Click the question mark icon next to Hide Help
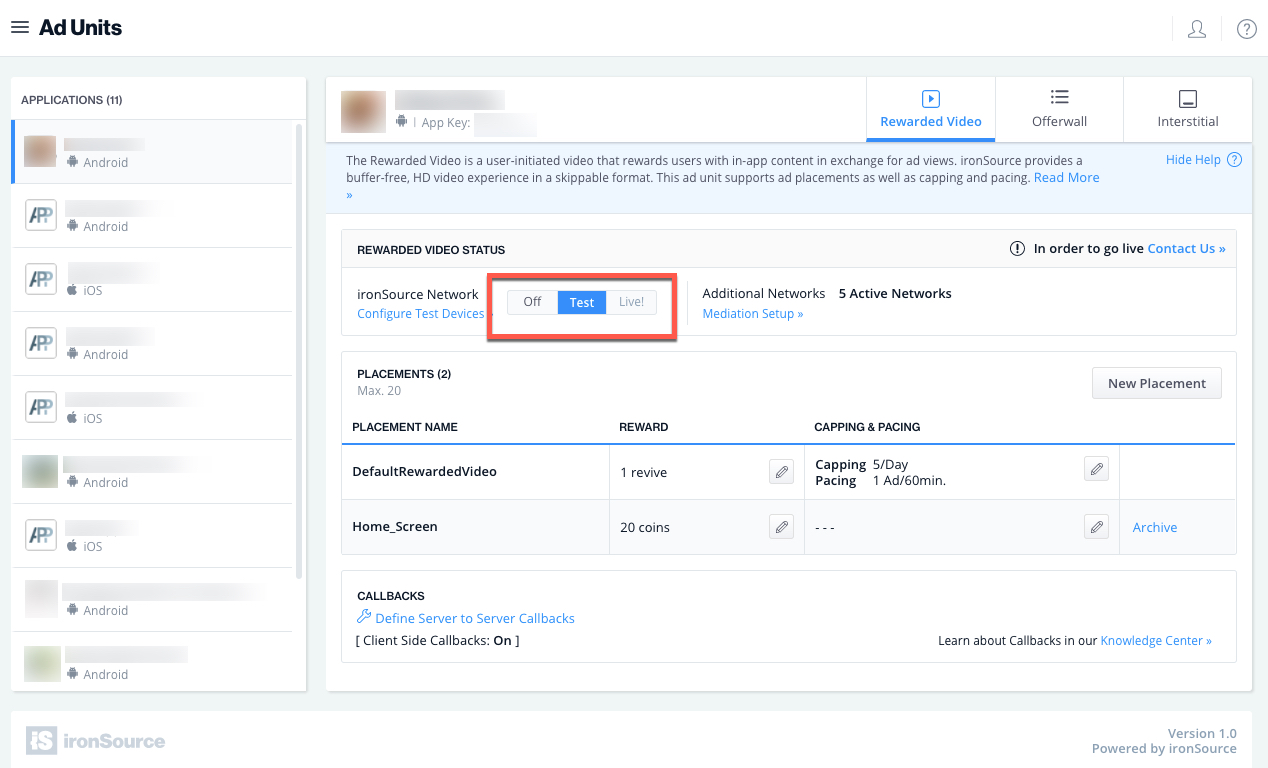Screen dimensions: 1268x768 click(1234, 160)
